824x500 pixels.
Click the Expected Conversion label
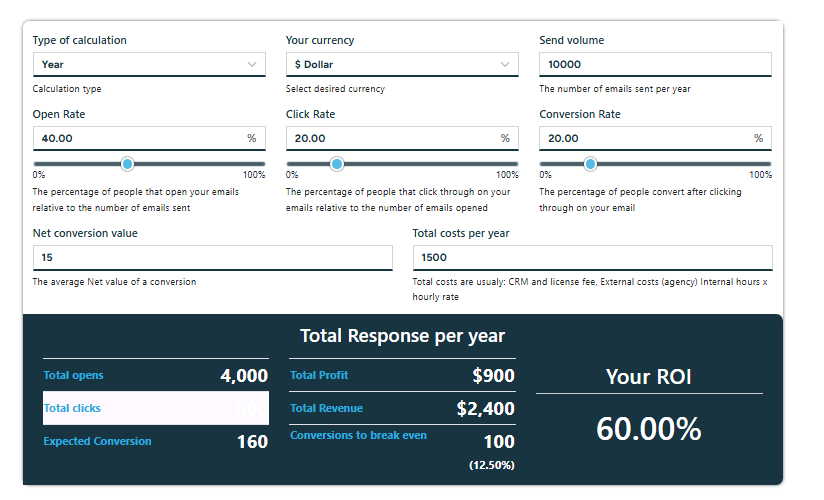pyautogui.click(x=97, y=441)
